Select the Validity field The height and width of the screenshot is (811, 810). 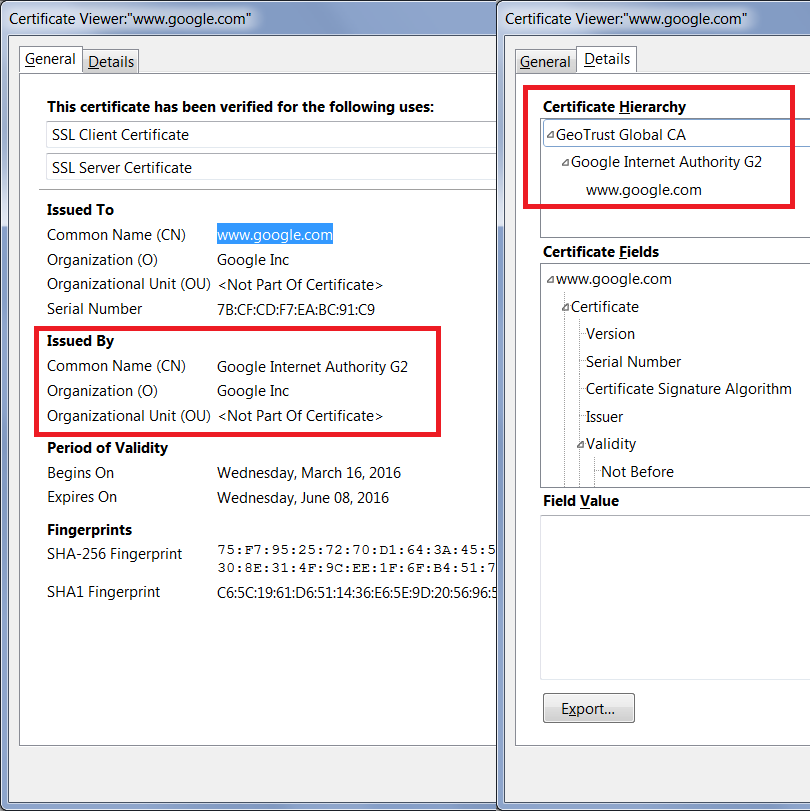click(x=611, y=444)
